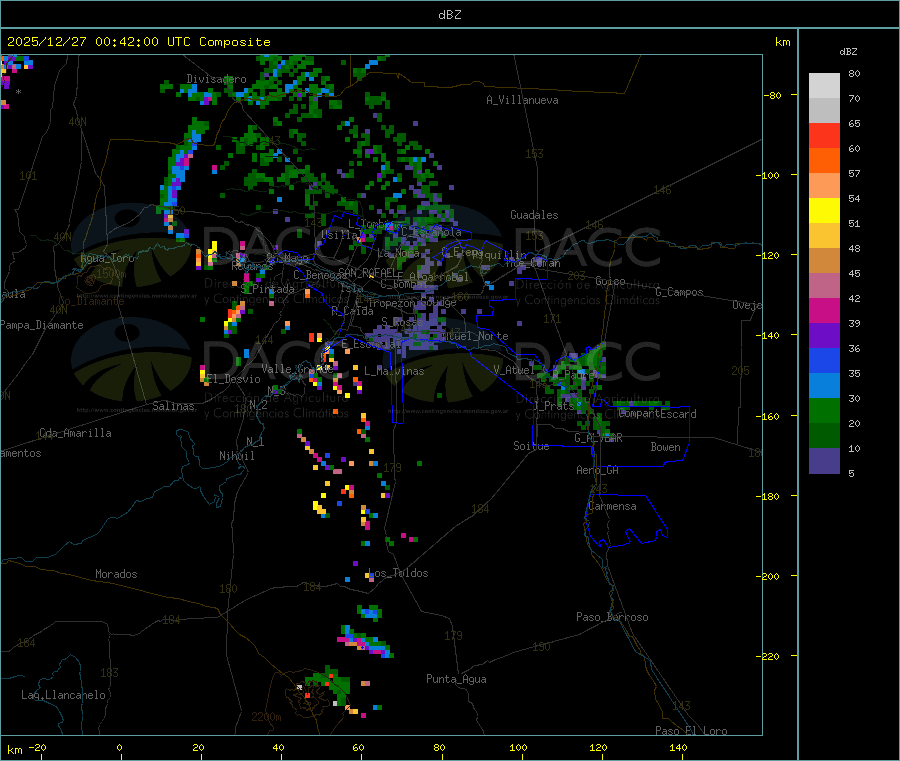Screen dimensions: 900x761
Task: Click the Paso_Barroso map label
Action: click(x=612, y=617)
